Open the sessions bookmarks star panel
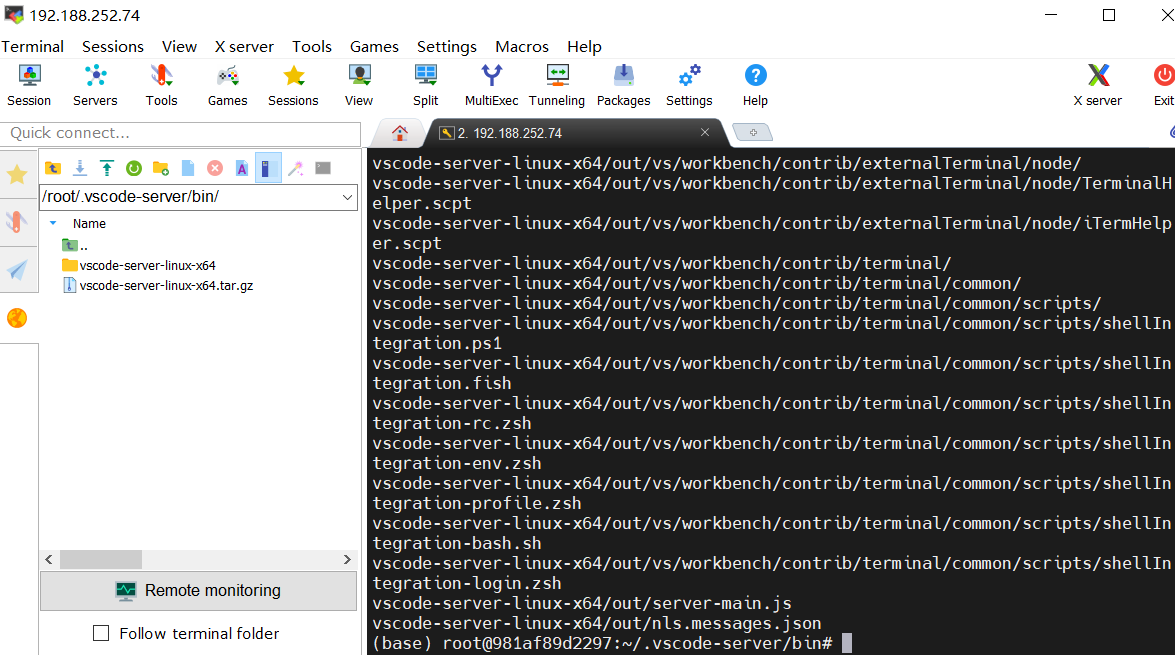This screenshot has width=1175, height=655. pos(17,175)
